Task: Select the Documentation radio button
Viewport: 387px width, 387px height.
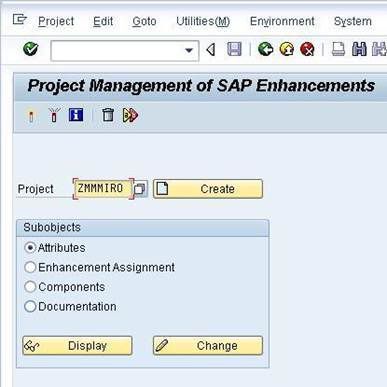Action: coord(30,307)
